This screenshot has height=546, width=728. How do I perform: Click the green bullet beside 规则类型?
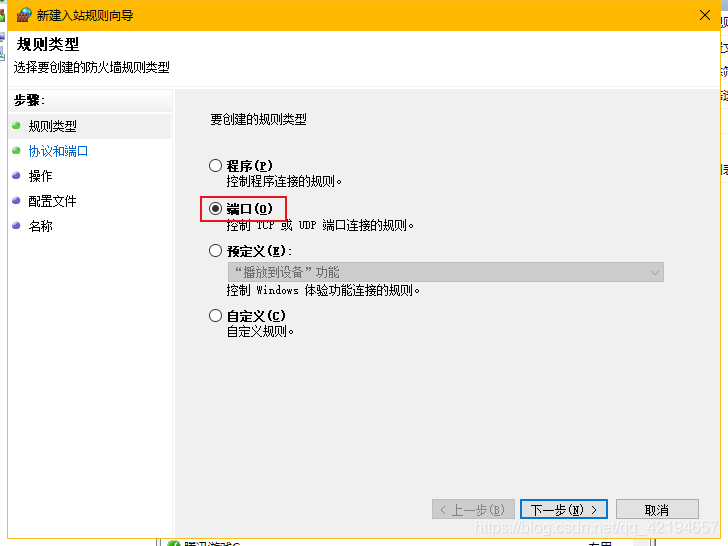(x=16, y=125)
